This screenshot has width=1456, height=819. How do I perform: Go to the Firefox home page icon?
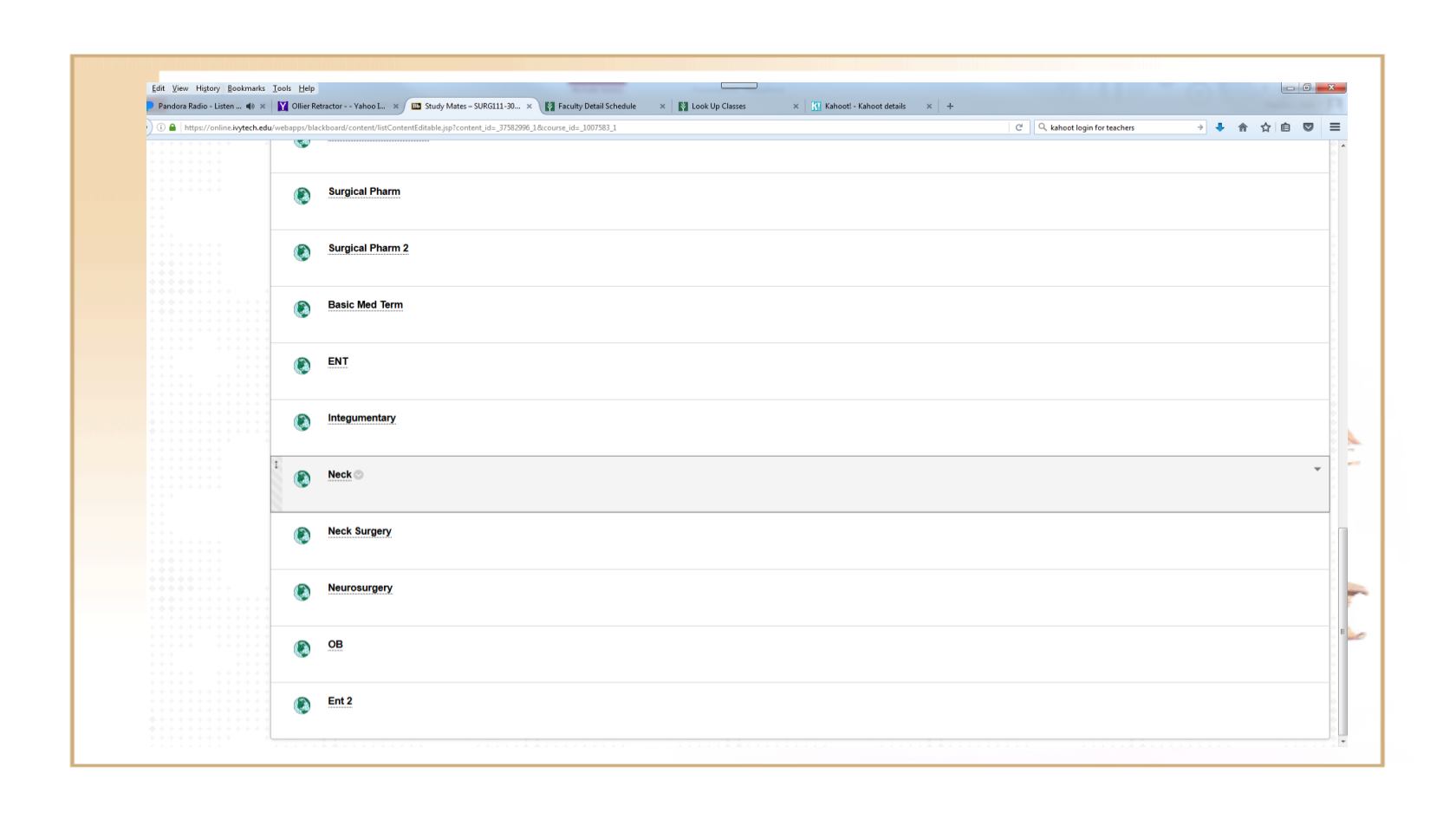click(x=1243, y=127)
